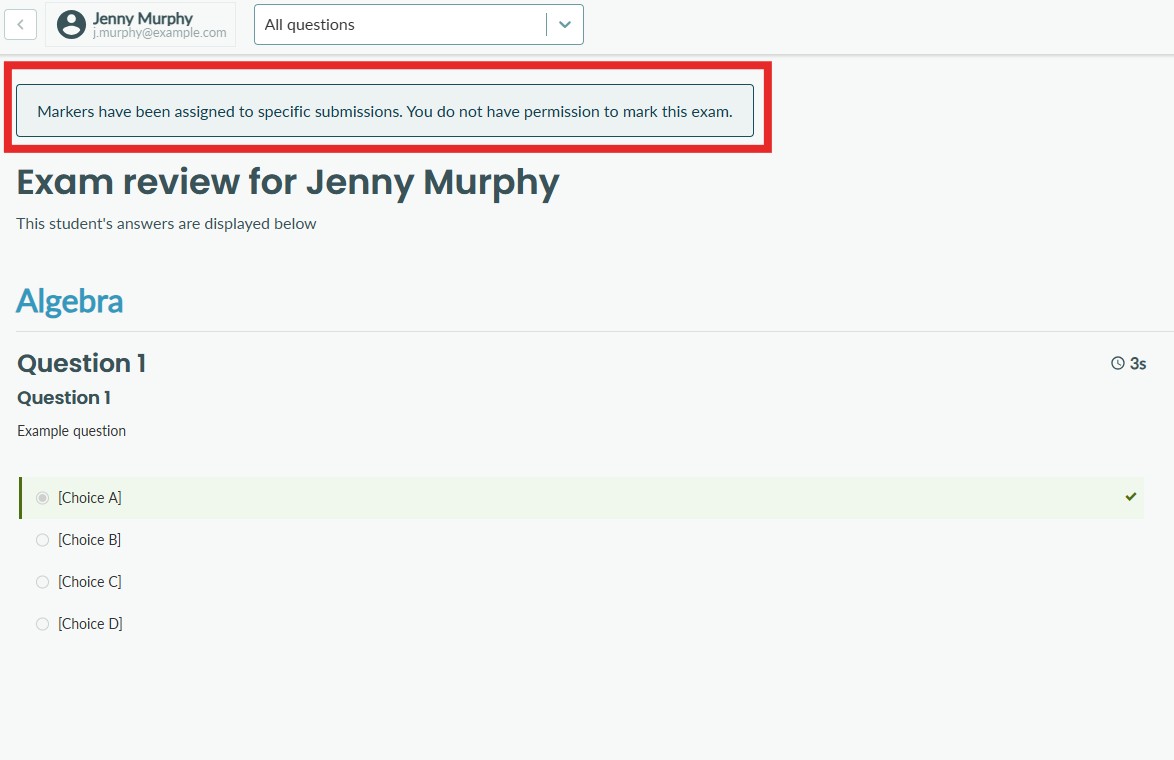The height and width of the screenshot is (760, 1174).
Task: Click the Algebra section heading
Action: 70,301
